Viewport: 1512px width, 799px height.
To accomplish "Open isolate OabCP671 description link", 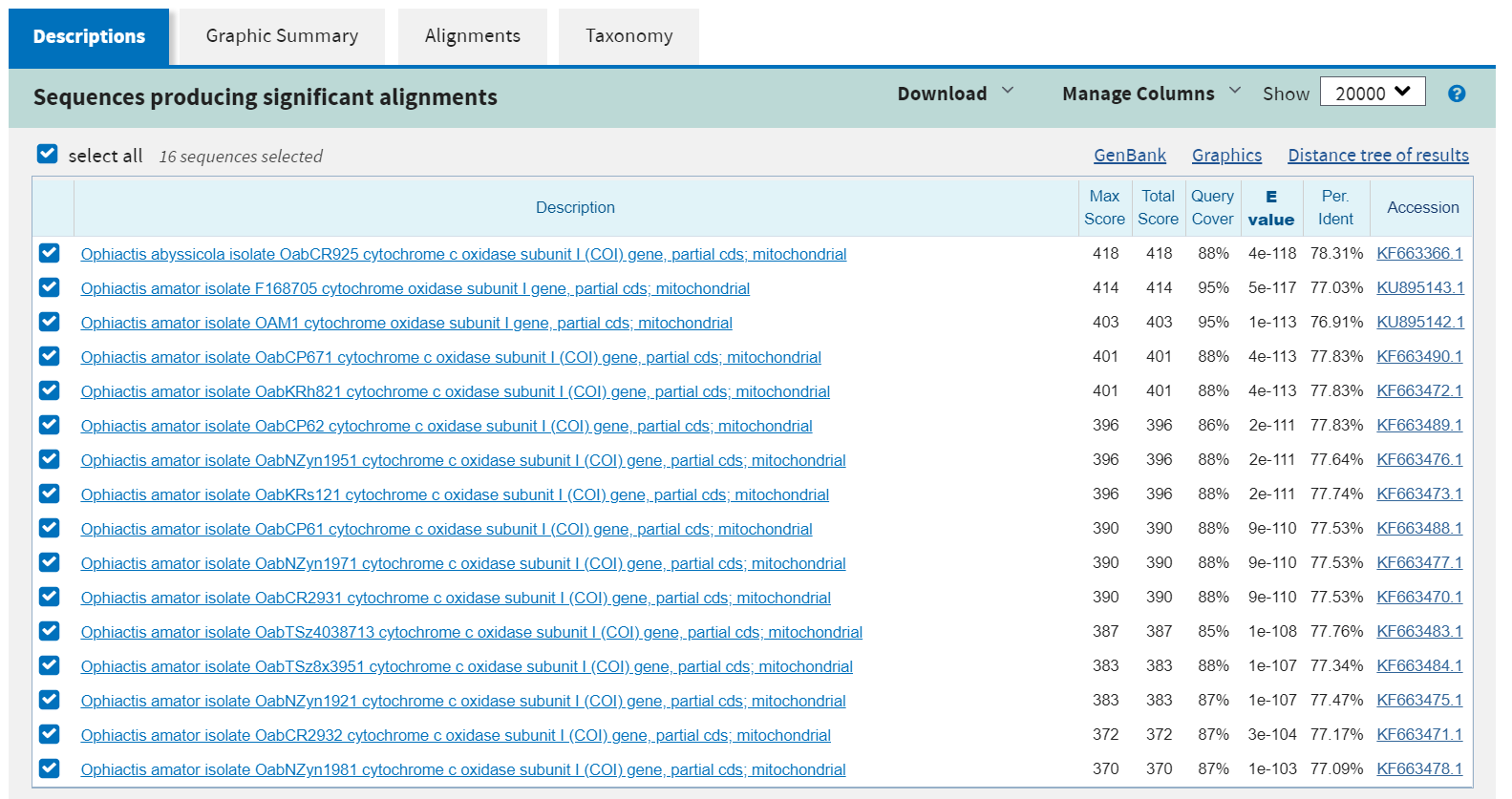I will coord(451,357).
